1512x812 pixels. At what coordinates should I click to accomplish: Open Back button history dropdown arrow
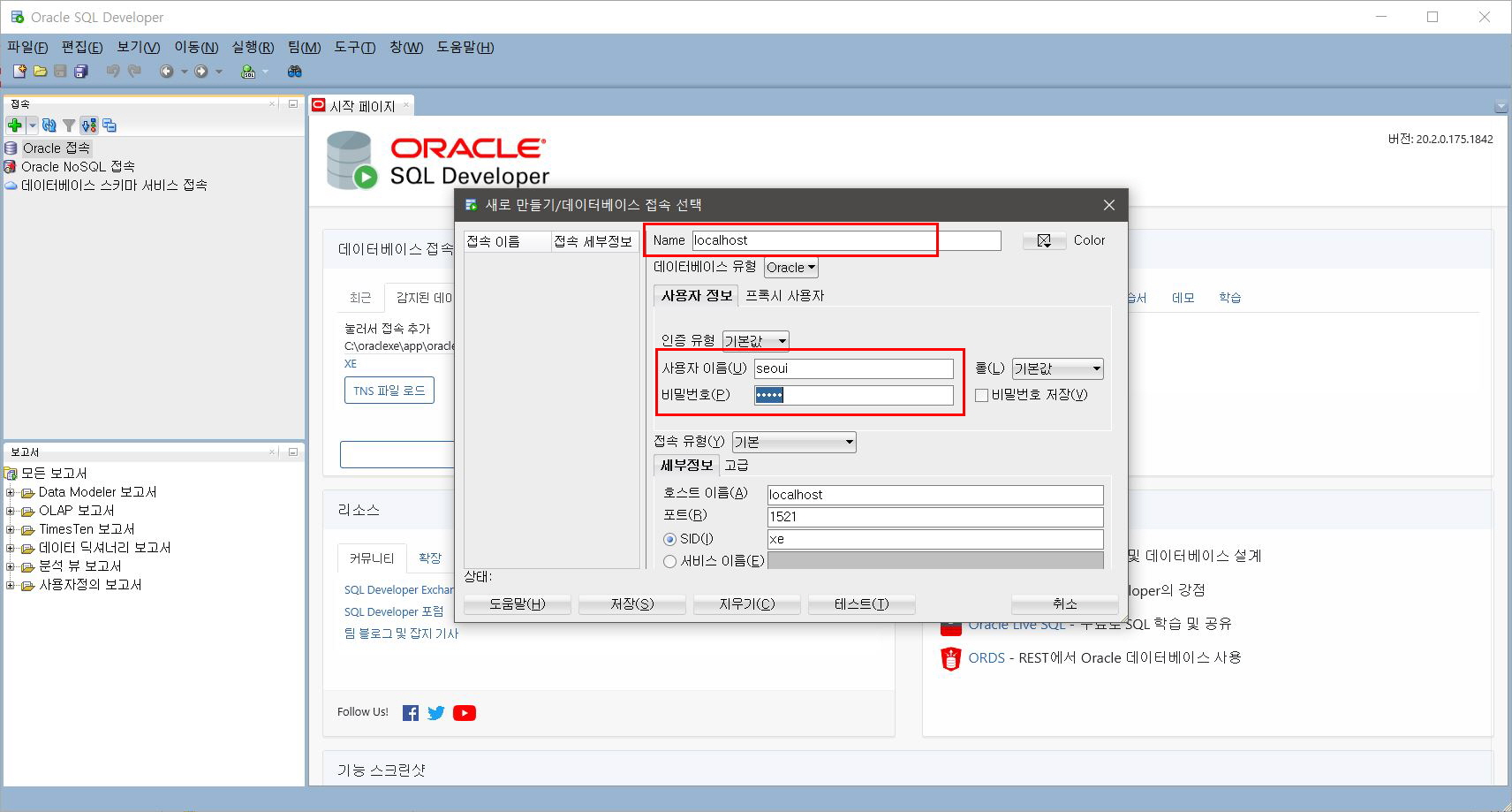pyautogui.click(x=184, y=72)
